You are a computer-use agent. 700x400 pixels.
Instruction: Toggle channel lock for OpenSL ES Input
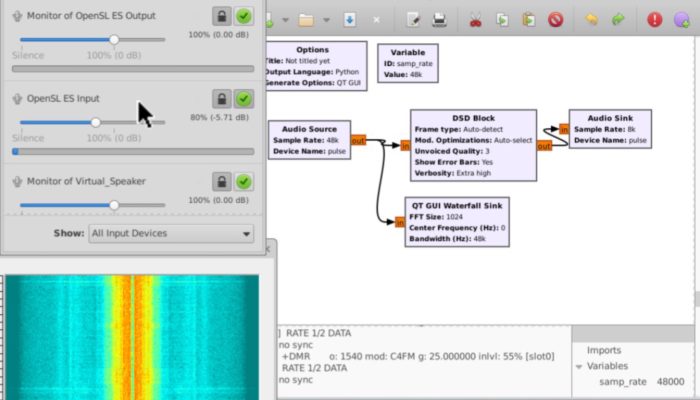(x=221, y=99)
